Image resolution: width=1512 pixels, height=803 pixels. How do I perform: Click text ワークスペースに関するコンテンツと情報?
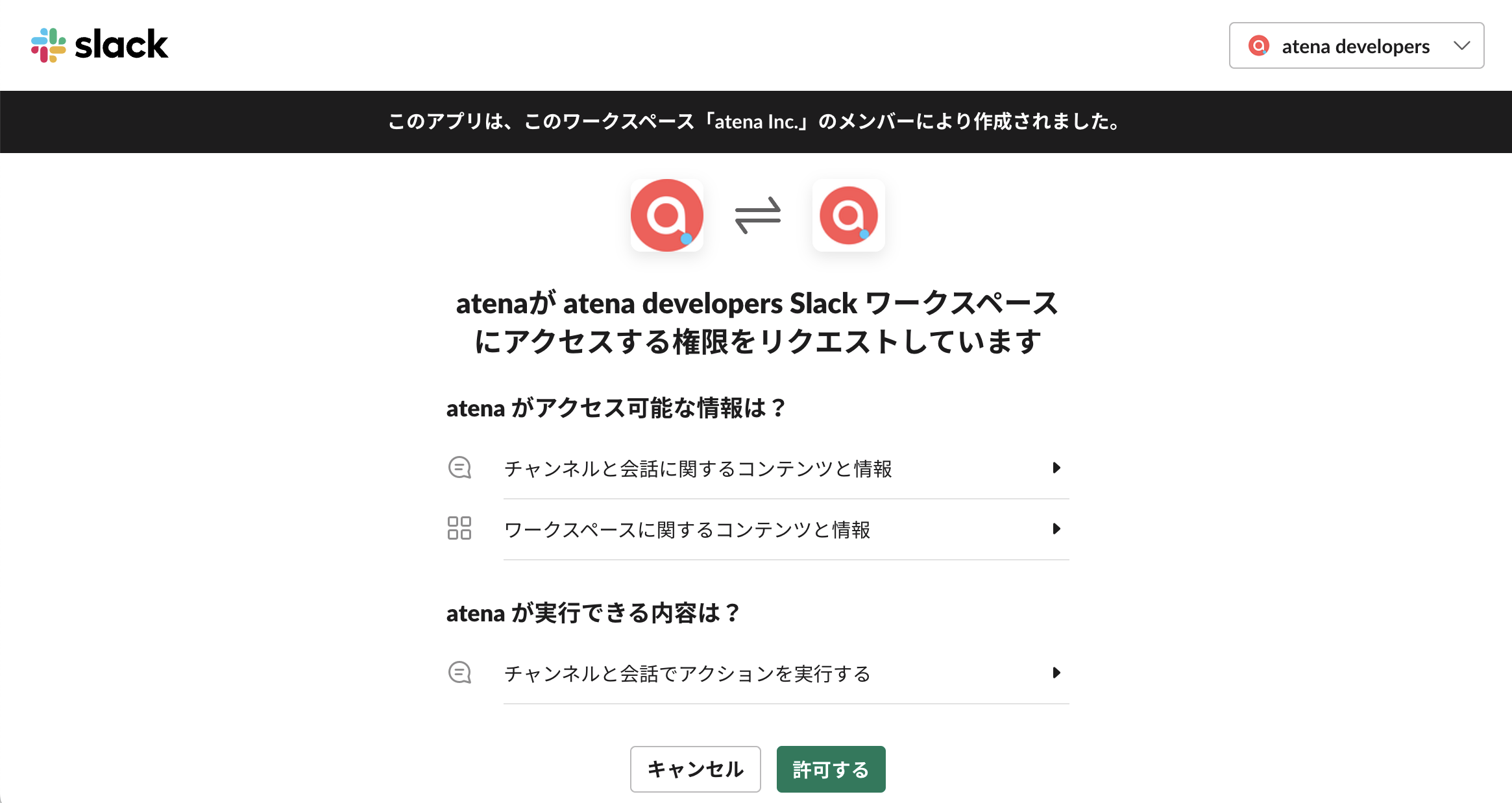pyautogui.click(x=687, y=529)
